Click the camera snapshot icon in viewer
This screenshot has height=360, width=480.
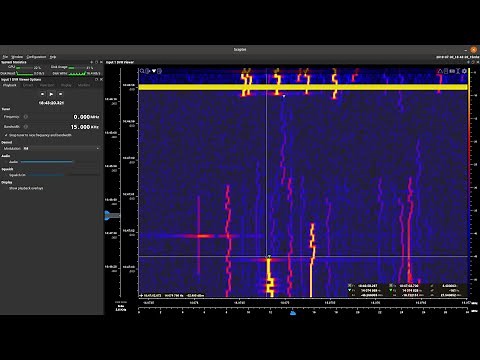[x=452, y=71]
